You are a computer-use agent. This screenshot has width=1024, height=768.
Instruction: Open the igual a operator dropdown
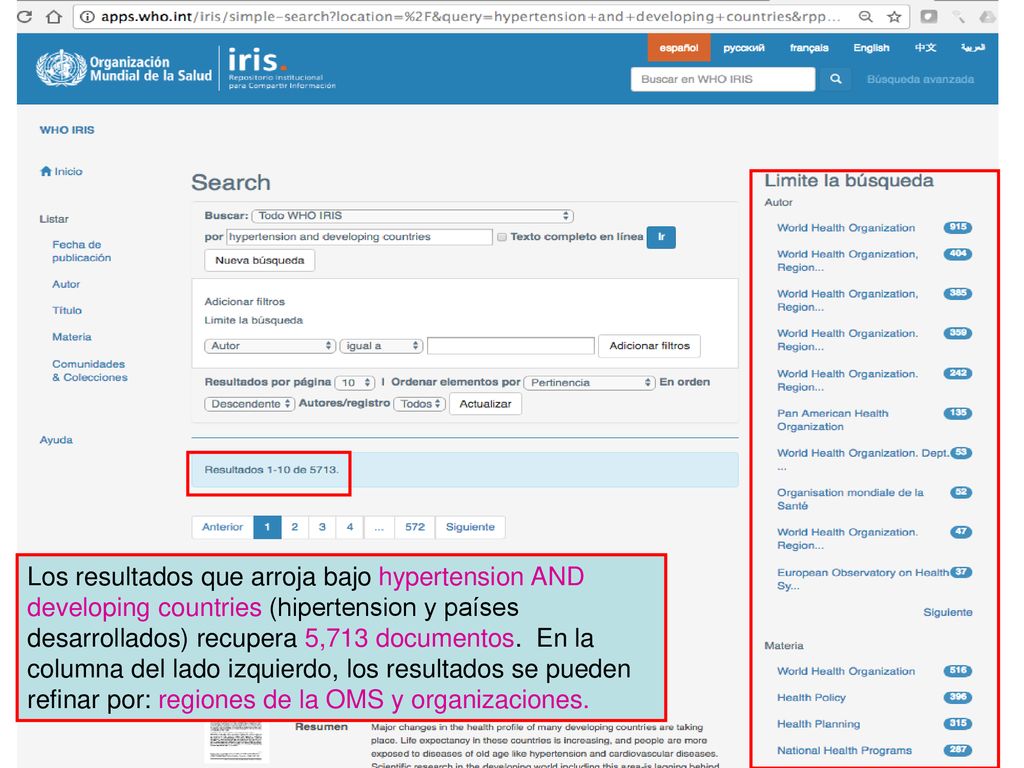381,345
